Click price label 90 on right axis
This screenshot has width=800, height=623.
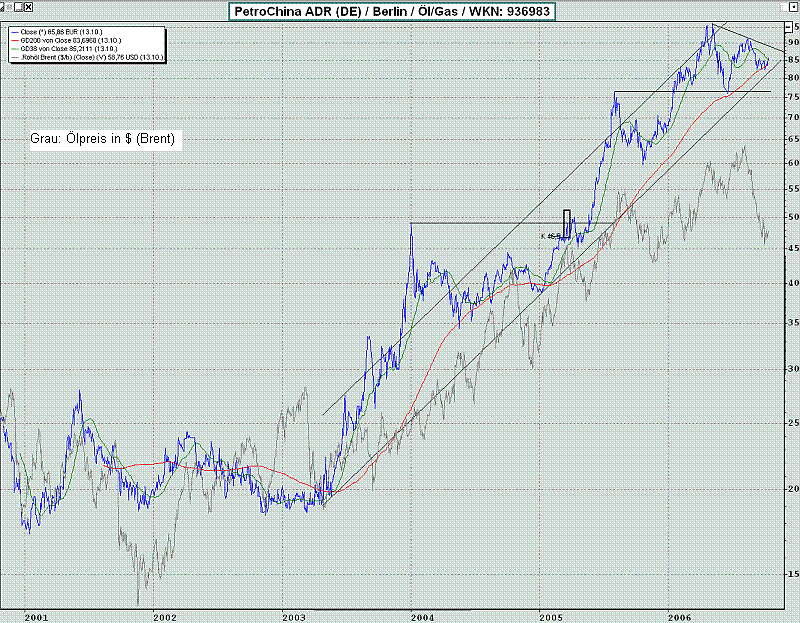point(793,42)
